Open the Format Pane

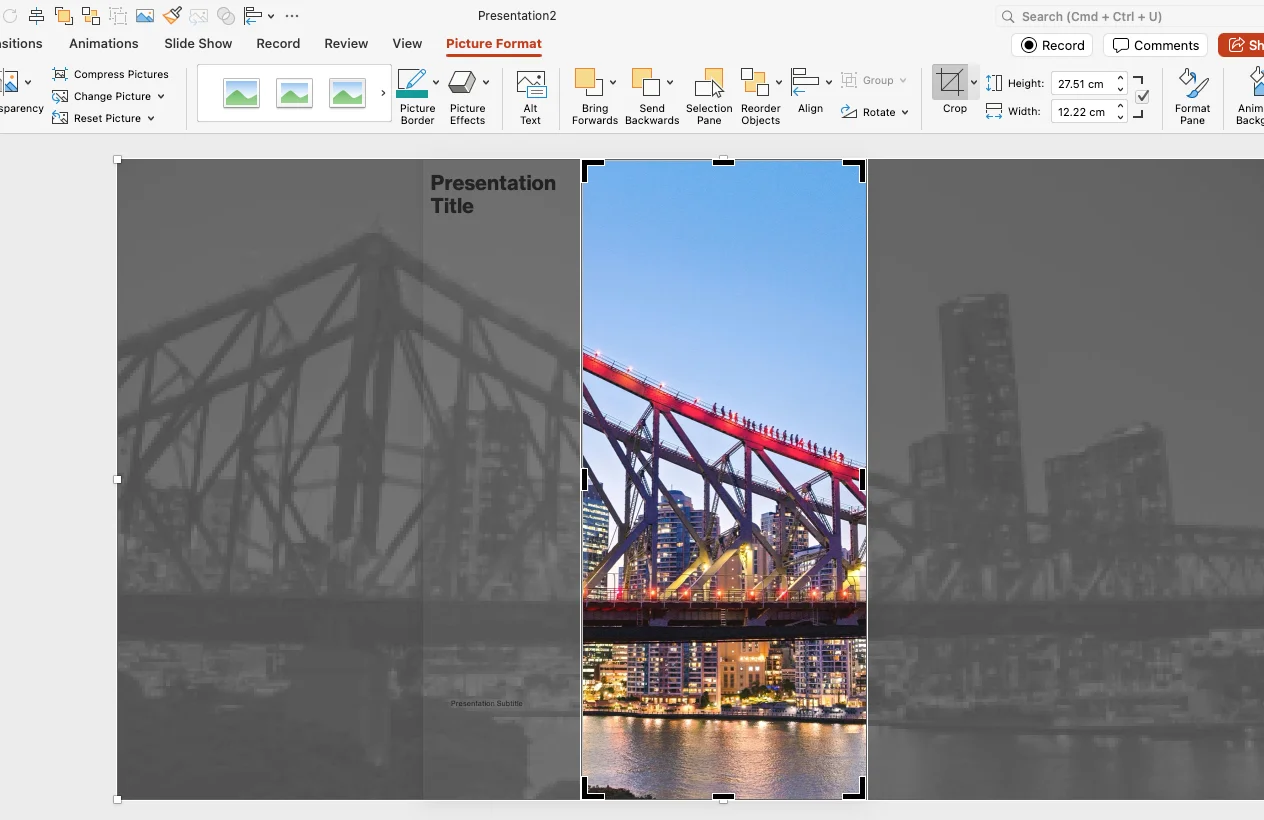[x=1192, y=97]
